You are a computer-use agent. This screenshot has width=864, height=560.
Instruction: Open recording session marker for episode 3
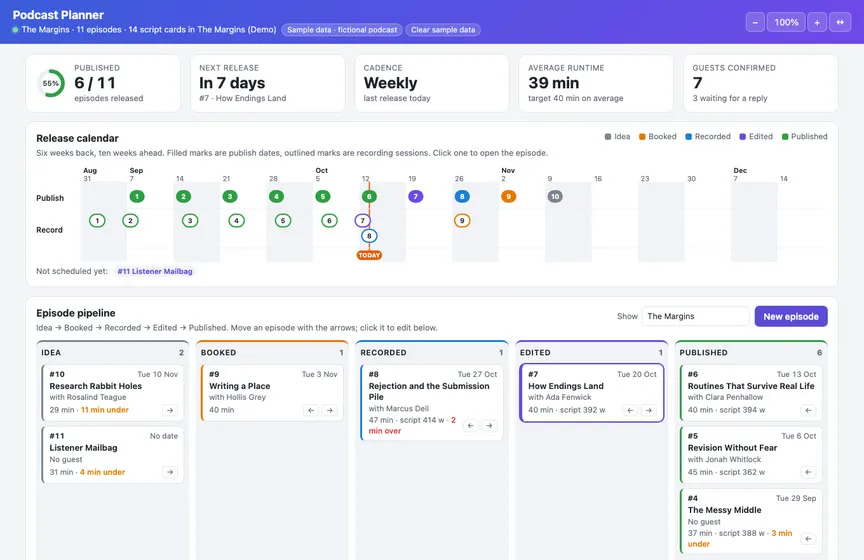(190, 220)
